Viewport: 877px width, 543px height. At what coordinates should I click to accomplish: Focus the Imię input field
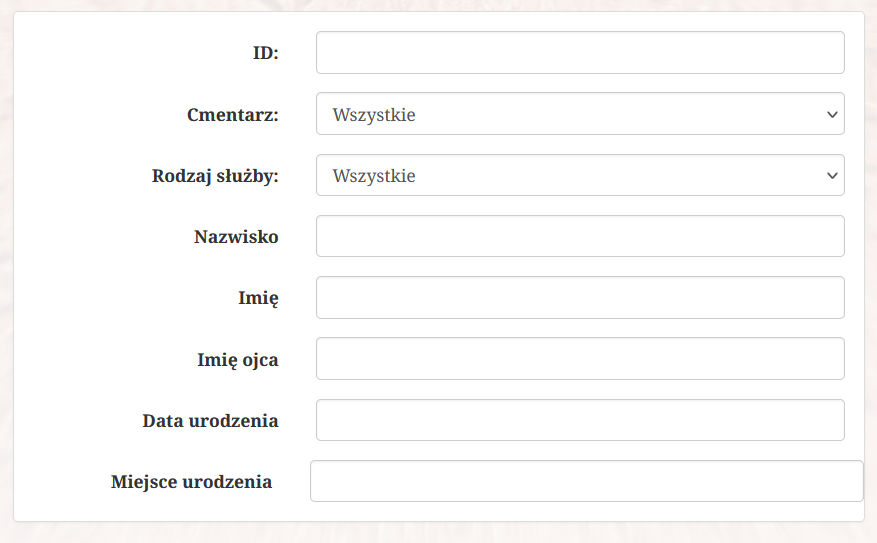tap(580, 298)
